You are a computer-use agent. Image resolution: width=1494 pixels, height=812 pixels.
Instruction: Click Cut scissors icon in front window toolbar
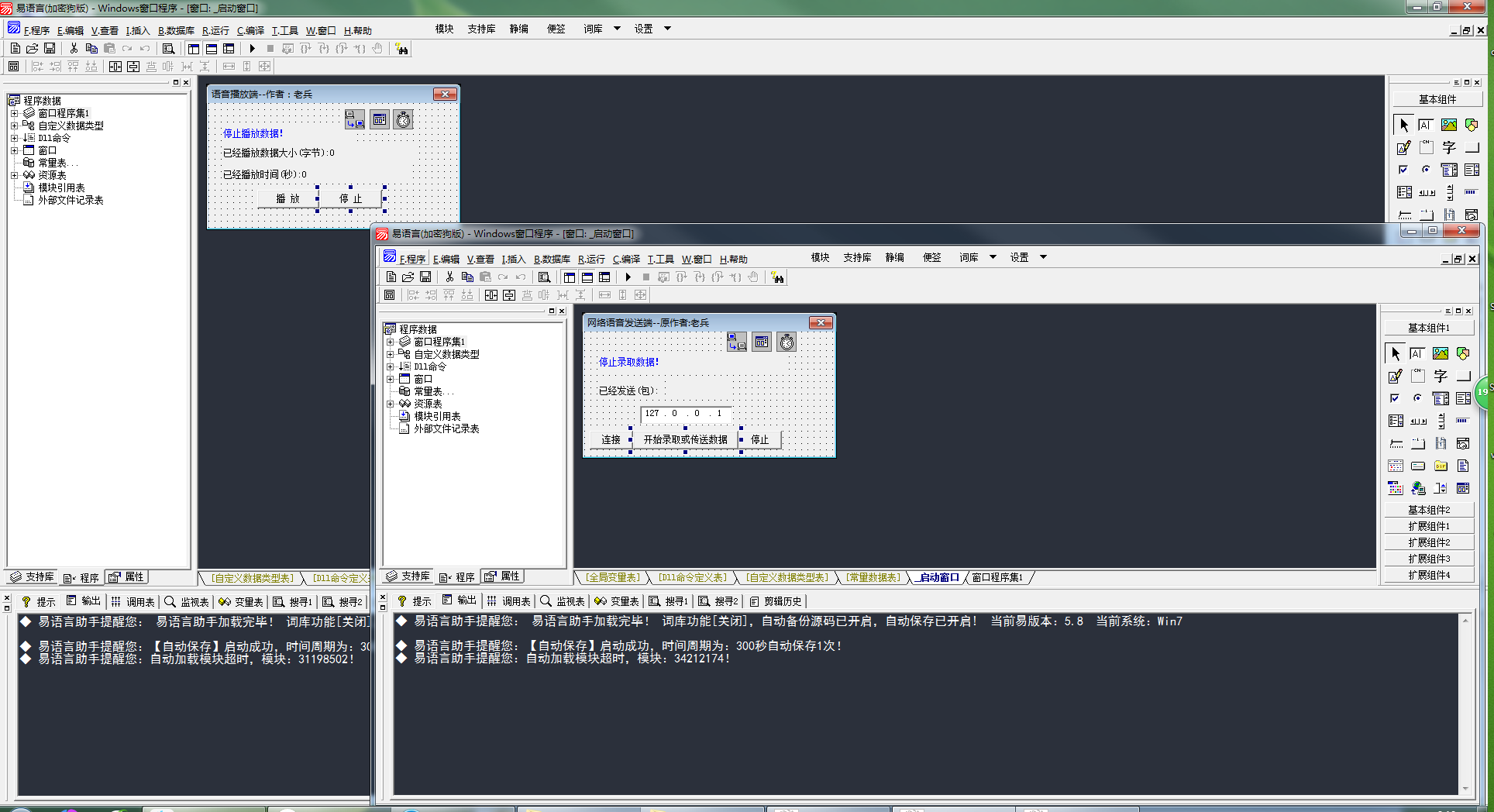pos(449,277)
